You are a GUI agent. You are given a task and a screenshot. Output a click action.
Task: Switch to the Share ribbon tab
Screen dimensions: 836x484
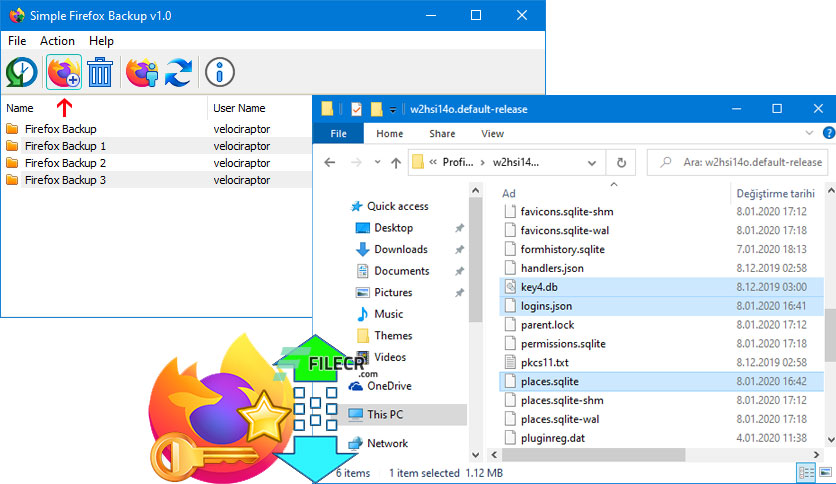click(x=442, y=134)
